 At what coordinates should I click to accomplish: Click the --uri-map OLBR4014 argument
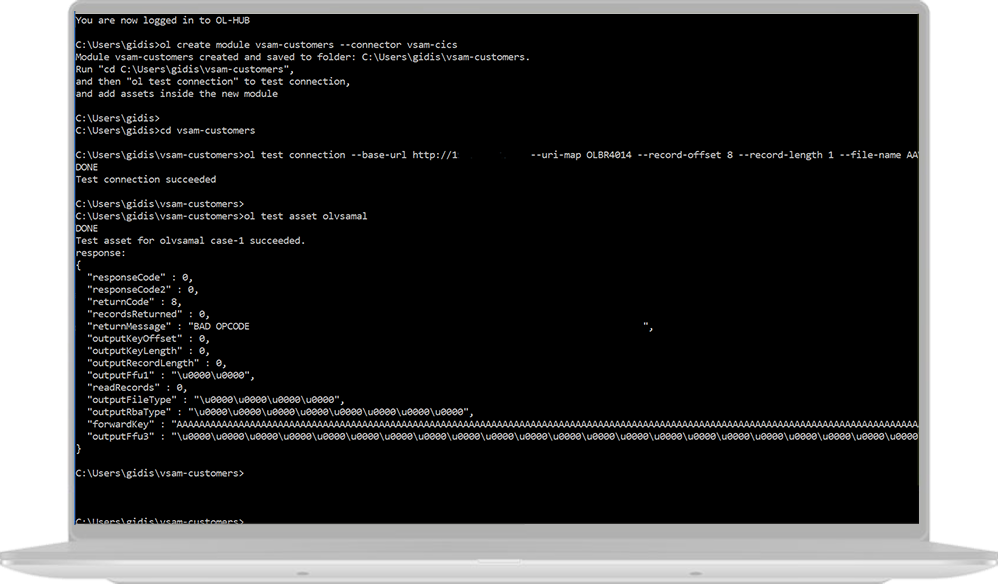click(581, 155)
